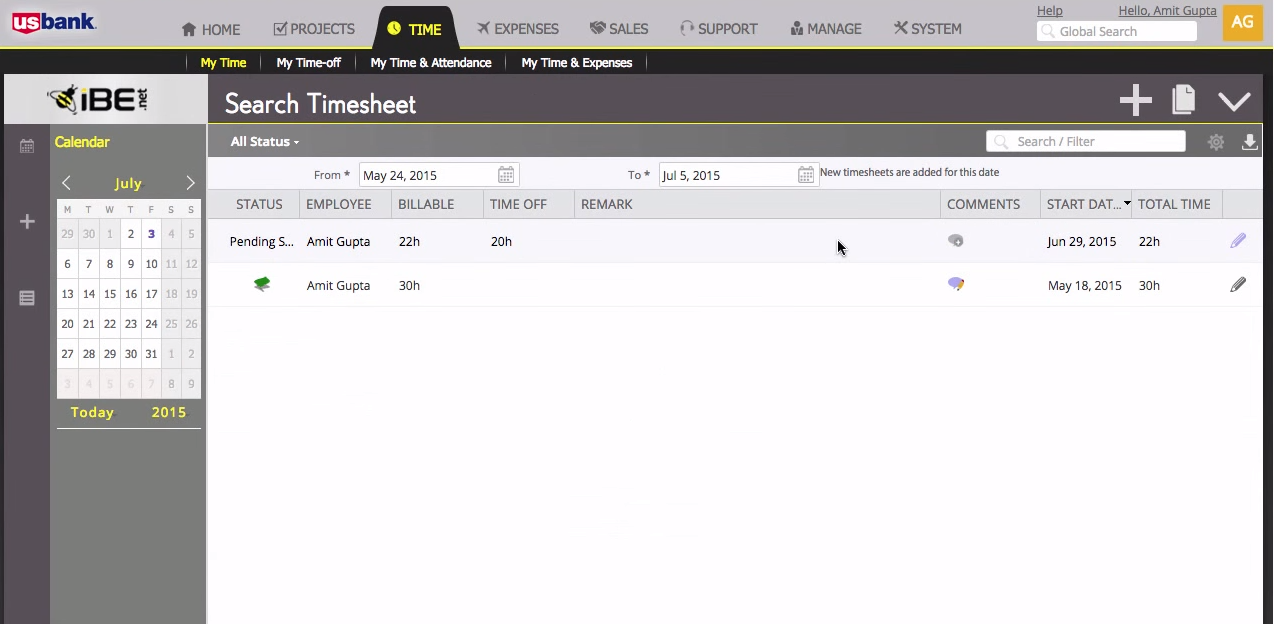Click the download export icon

[x=1249, y=142]
